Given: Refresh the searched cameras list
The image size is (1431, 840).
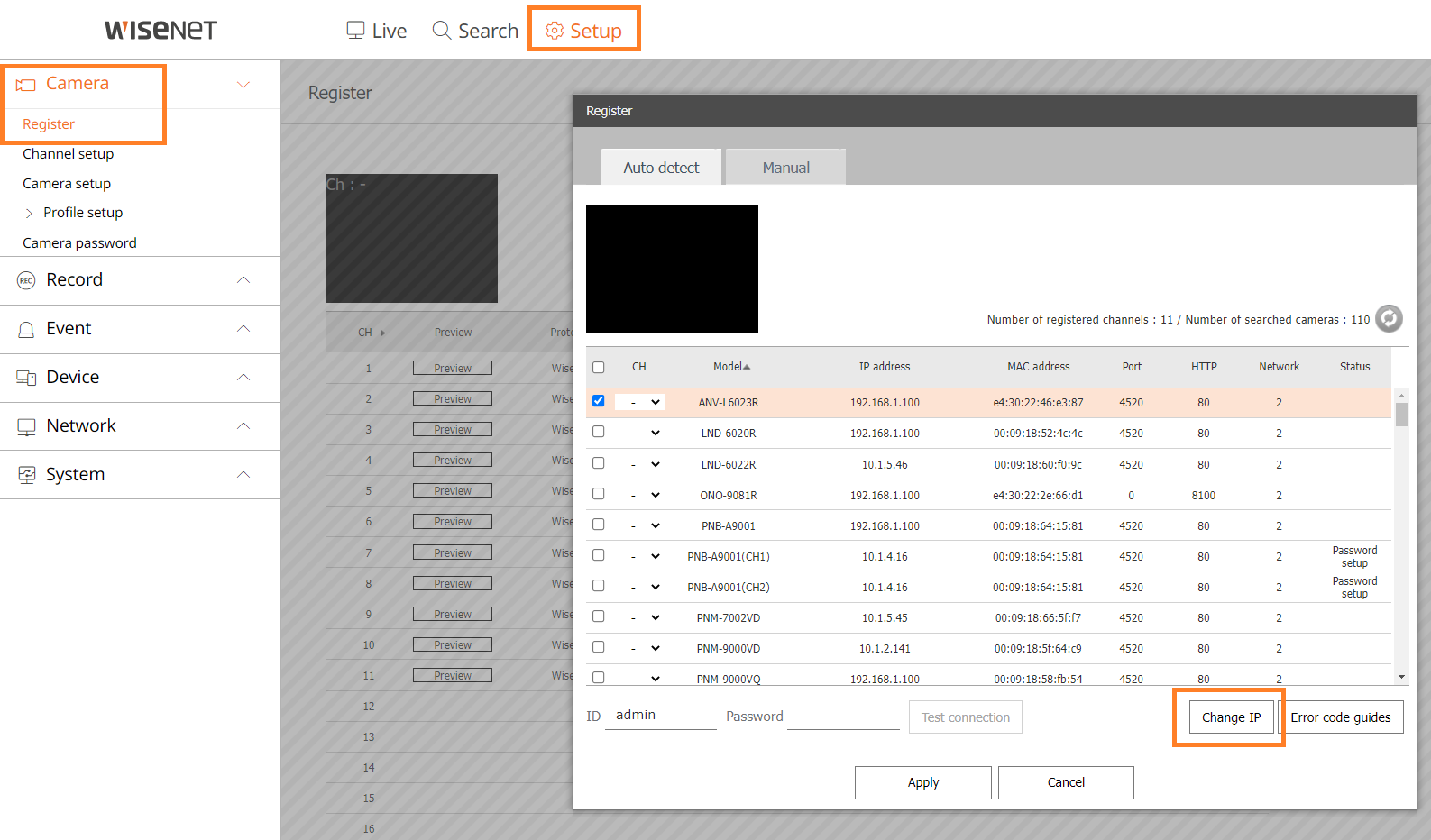Looking at the screenshot, I should [1389, 318].
